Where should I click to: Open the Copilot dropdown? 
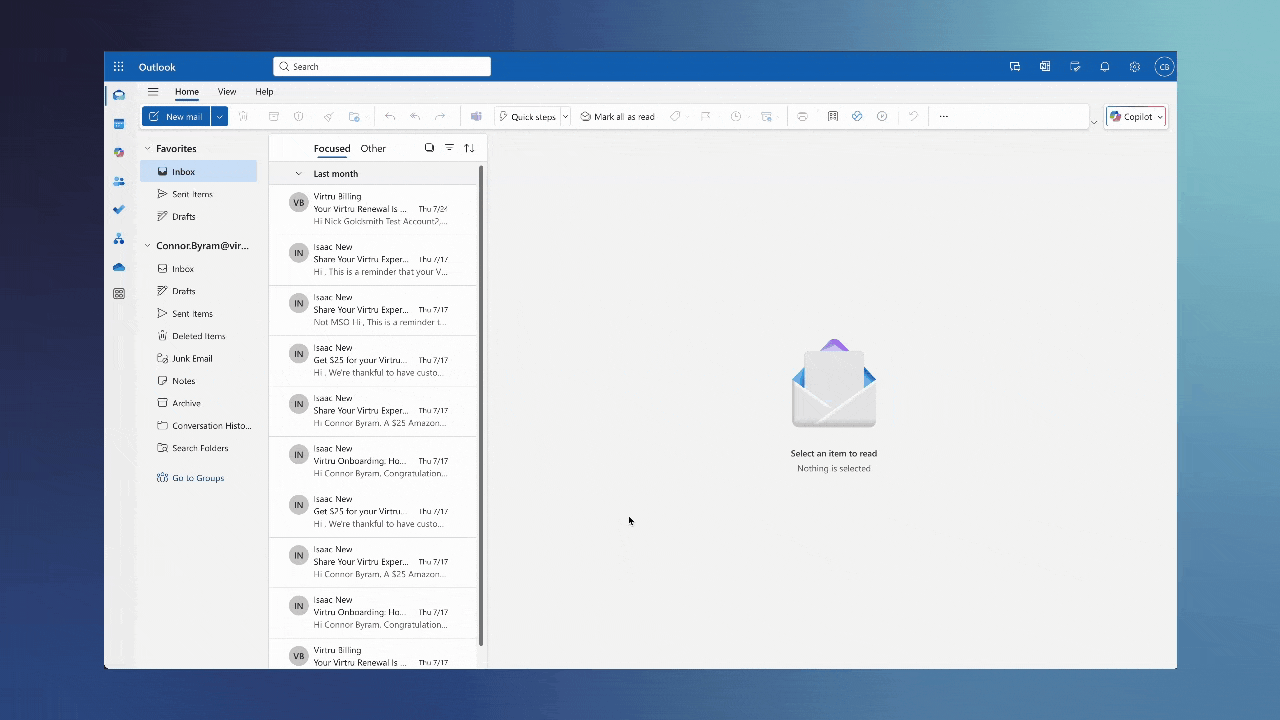1160,117
